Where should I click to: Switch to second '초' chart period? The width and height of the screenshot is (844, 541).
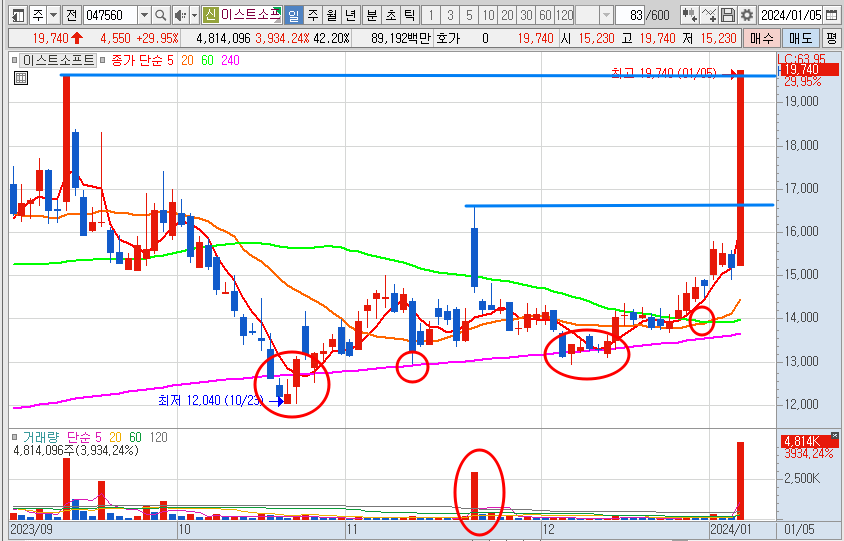point(391,15)
